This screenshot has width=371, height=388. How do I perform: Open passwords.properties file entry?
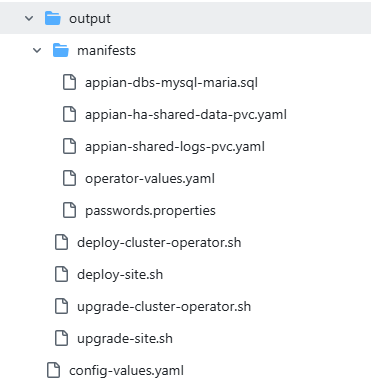[x=150, y=211]
